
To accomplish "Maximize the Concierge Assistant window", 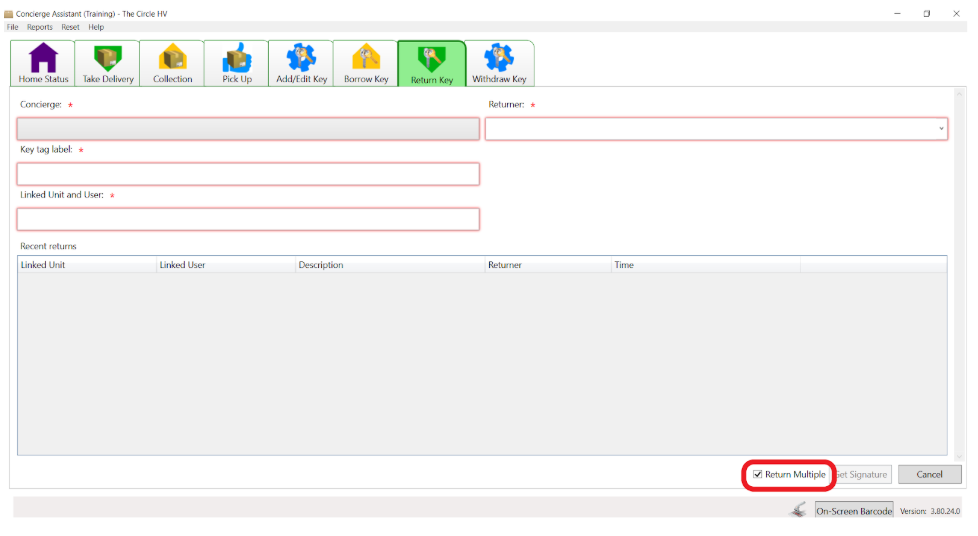I will [927, 13].
